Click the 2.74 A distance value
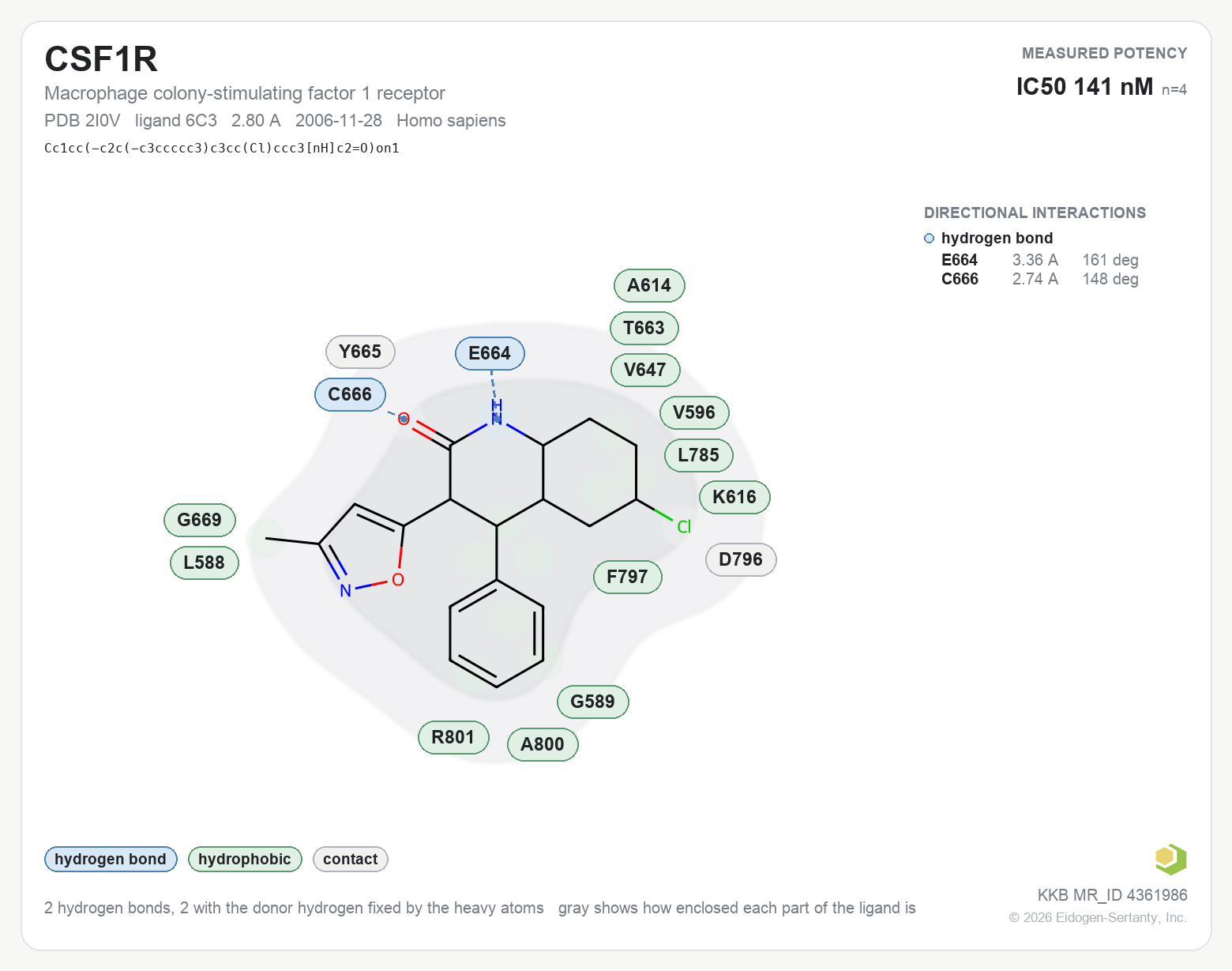This screenshot has width=1232, height=971. [x=1035, y=279]
